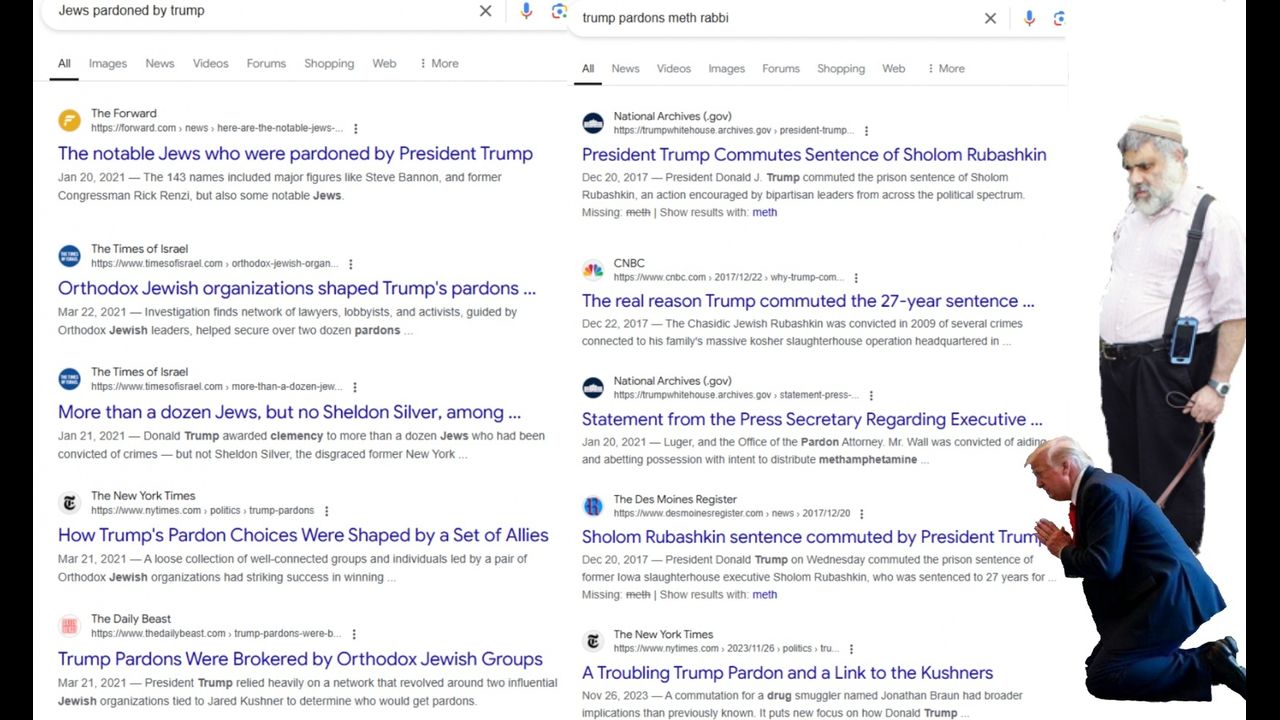Select Videos tab in right search results

[674, 68]
